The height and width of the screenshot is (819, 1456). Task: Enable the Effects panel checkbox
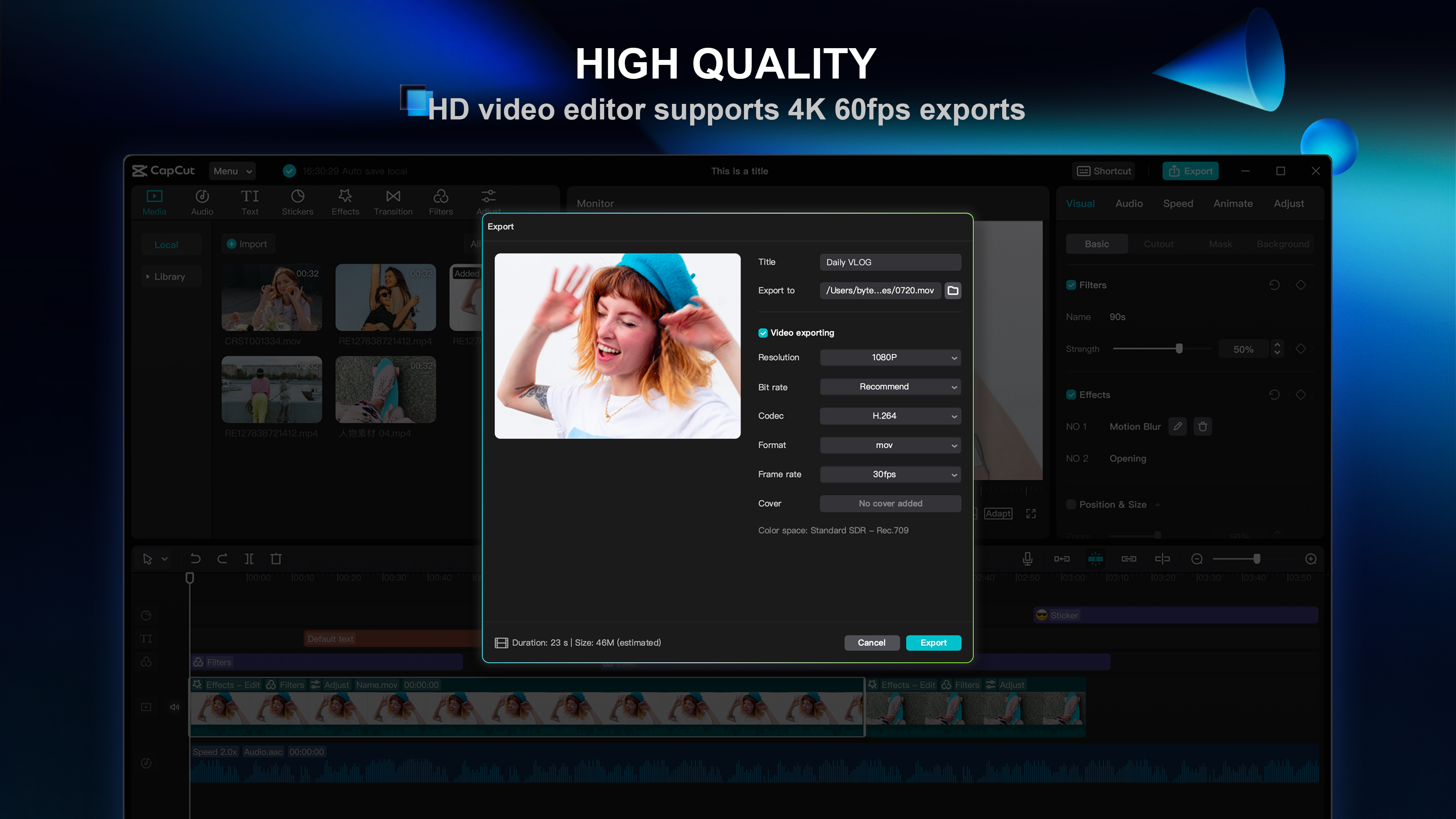1071,394
